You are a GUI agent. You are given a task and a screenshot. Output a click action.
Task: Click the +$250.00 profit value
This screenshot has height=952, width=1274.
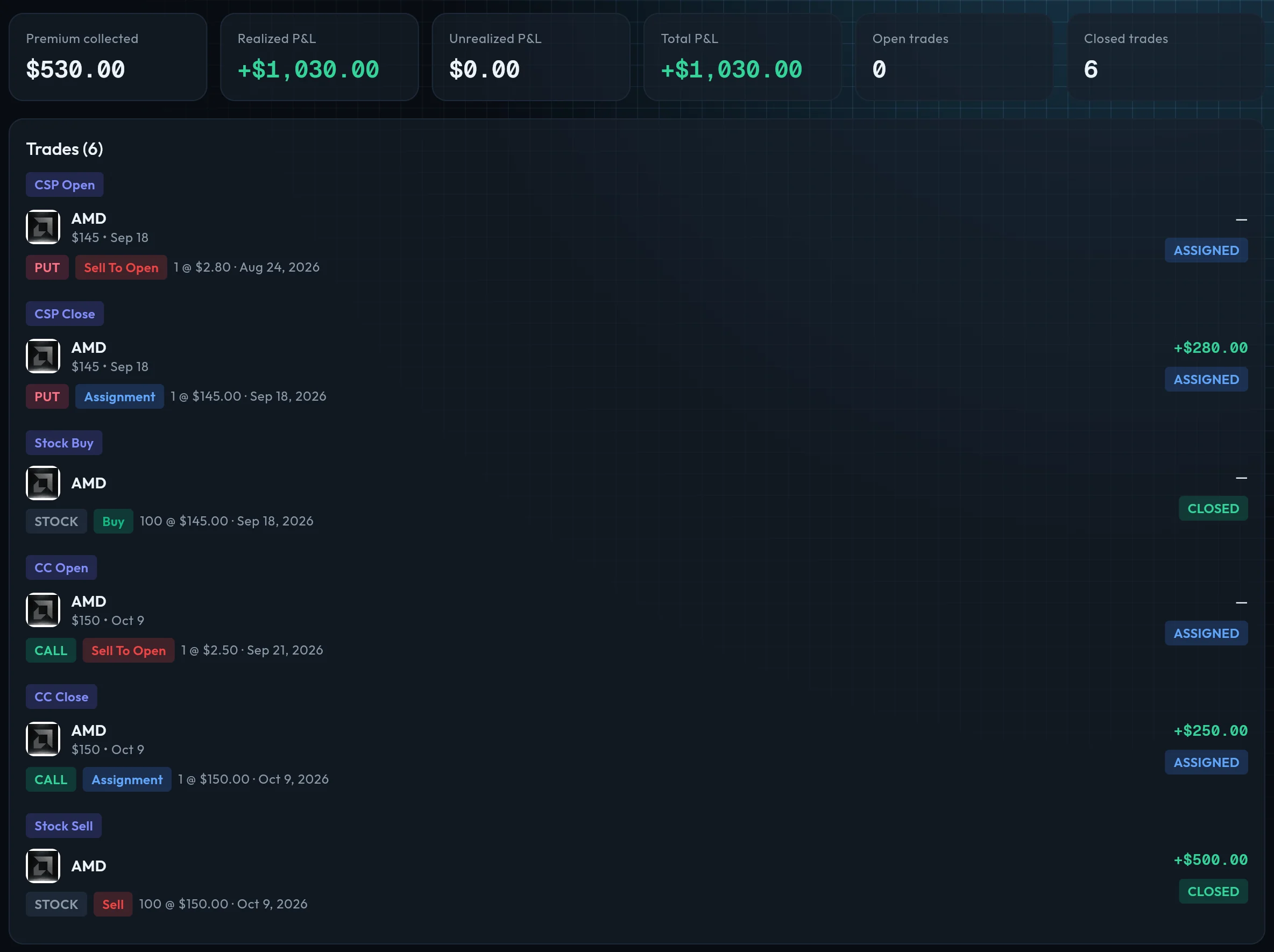(1211, 731)
